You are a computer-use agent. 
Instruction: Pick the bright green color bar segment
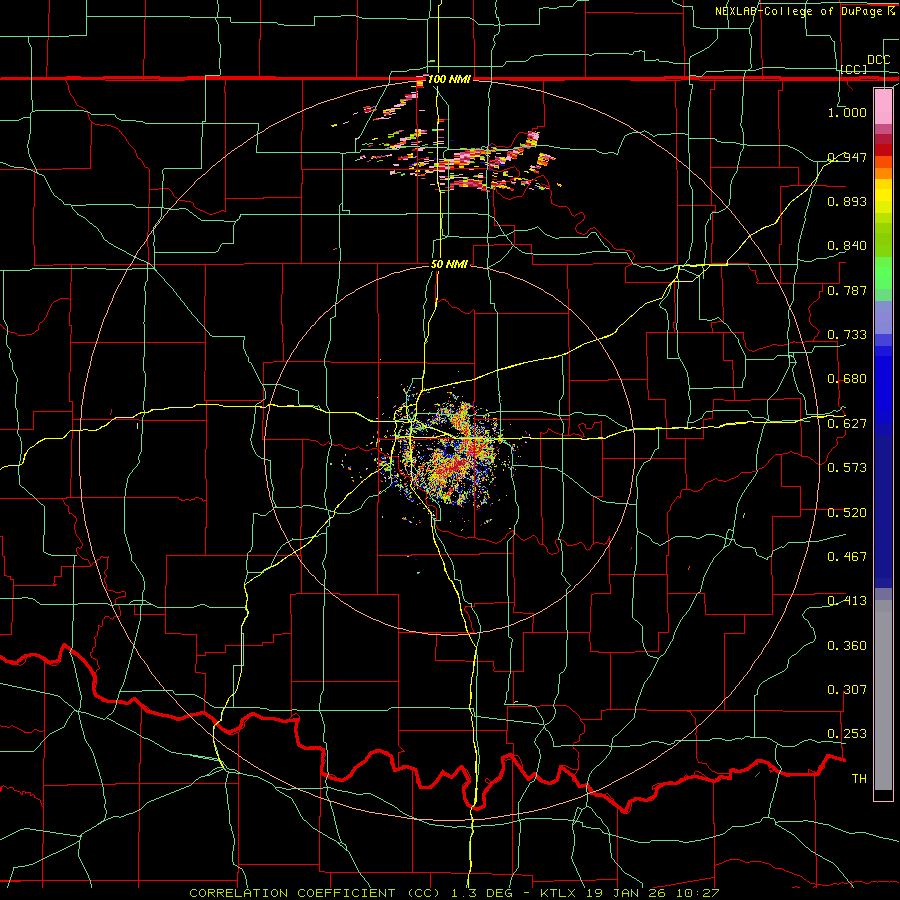883,273
